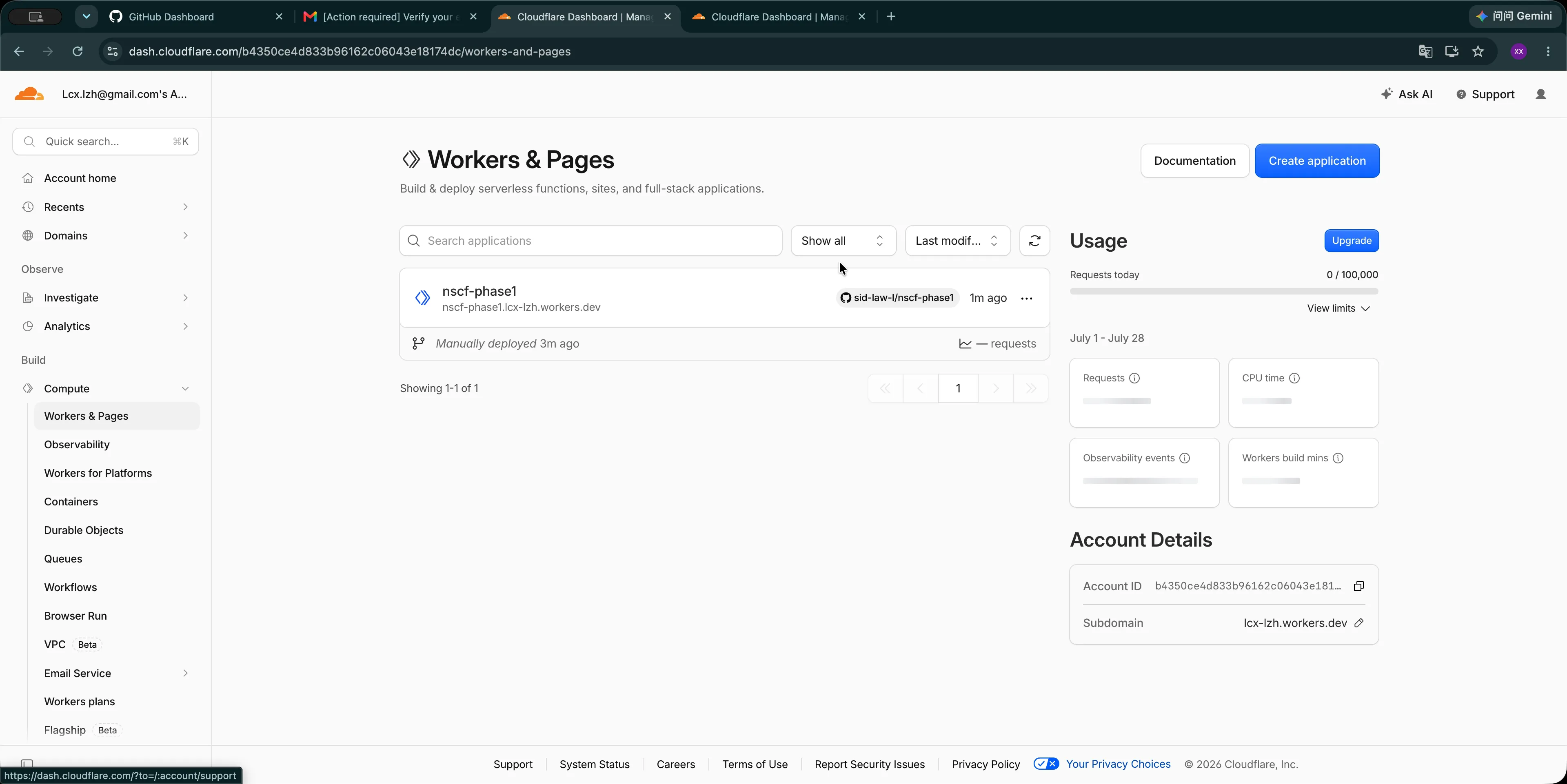Open the user profile icon

(x=1540, y=94)
